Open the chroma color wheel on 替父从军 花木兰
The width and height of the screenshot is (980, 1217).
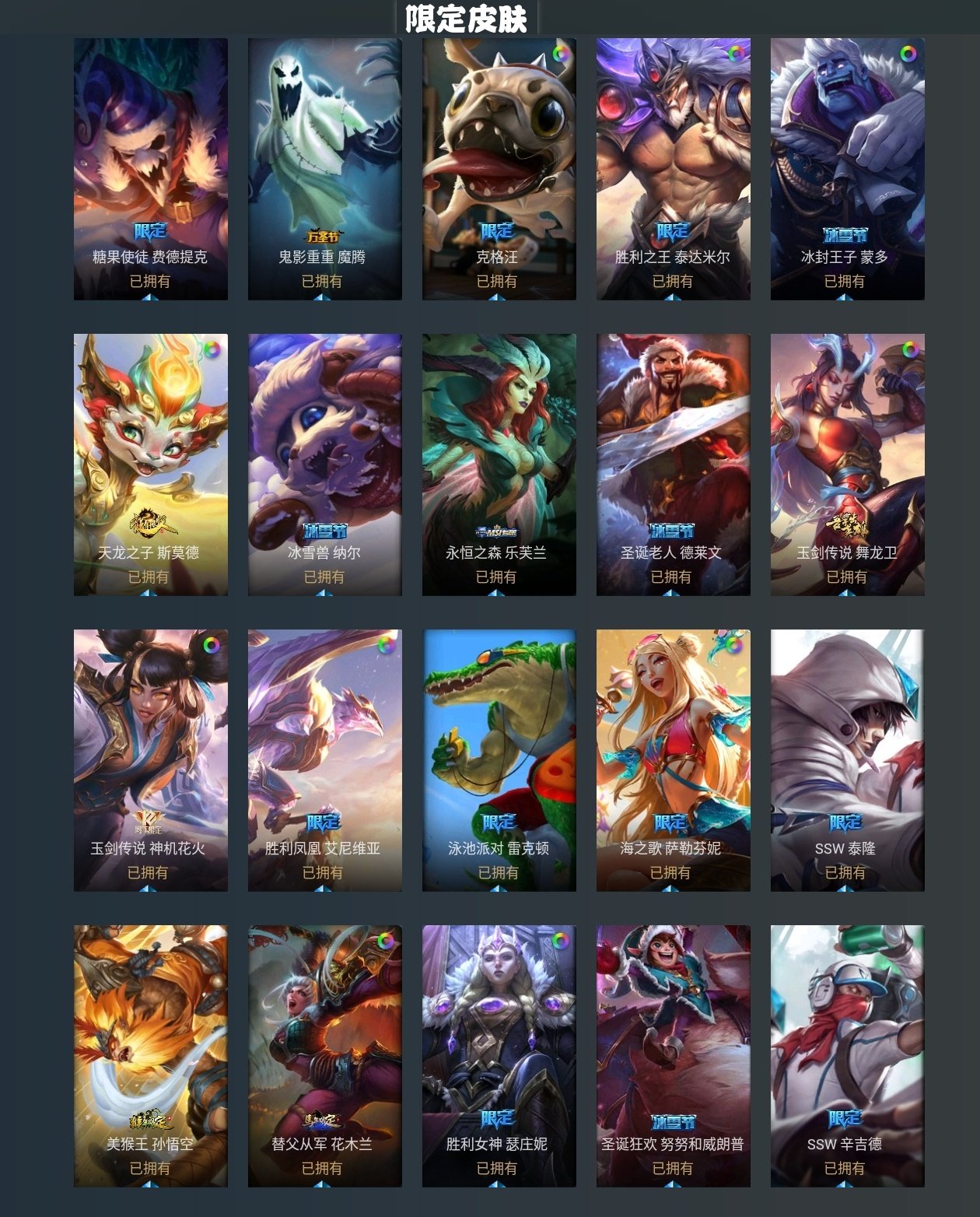click(x=387, y=941)
